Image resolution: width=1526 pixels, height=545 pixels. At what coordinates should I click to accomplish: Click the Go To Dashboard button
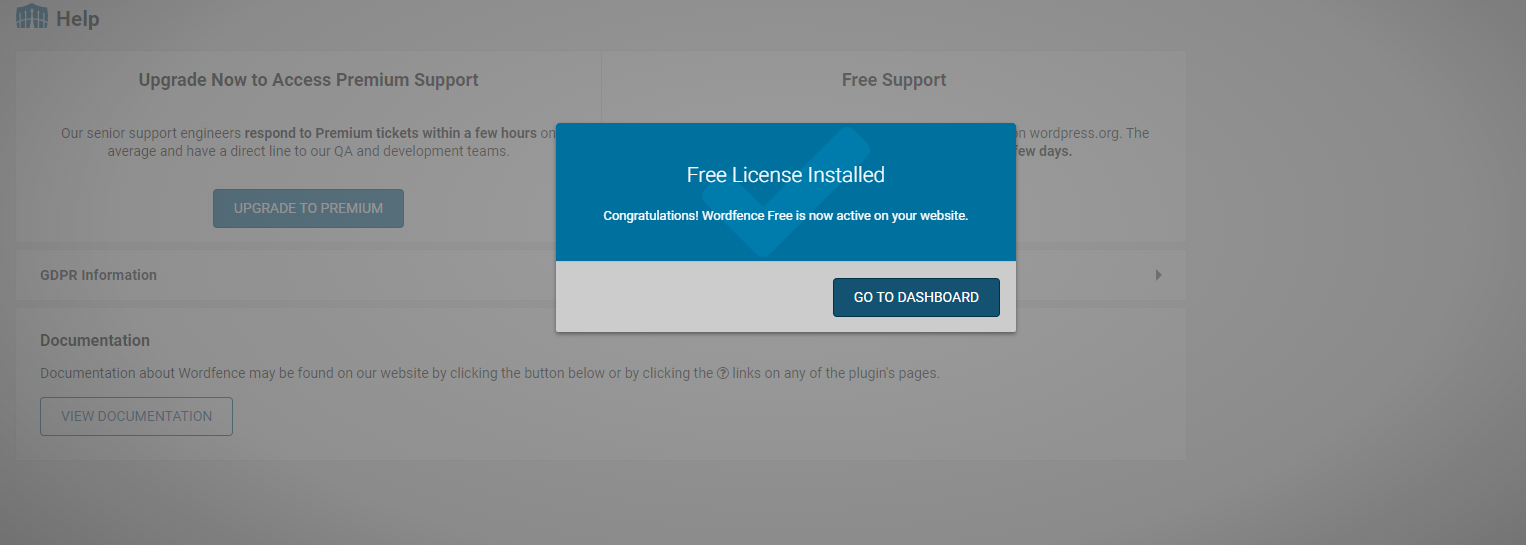point(916,297)
